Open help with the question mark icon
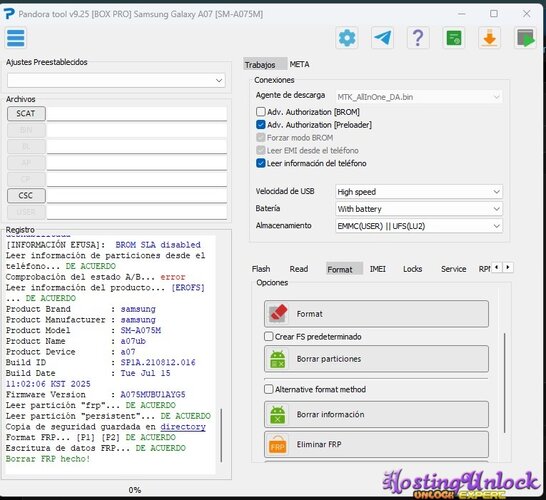Image resolution: width=546 pixels, height=500 pixels. [418, 38]
